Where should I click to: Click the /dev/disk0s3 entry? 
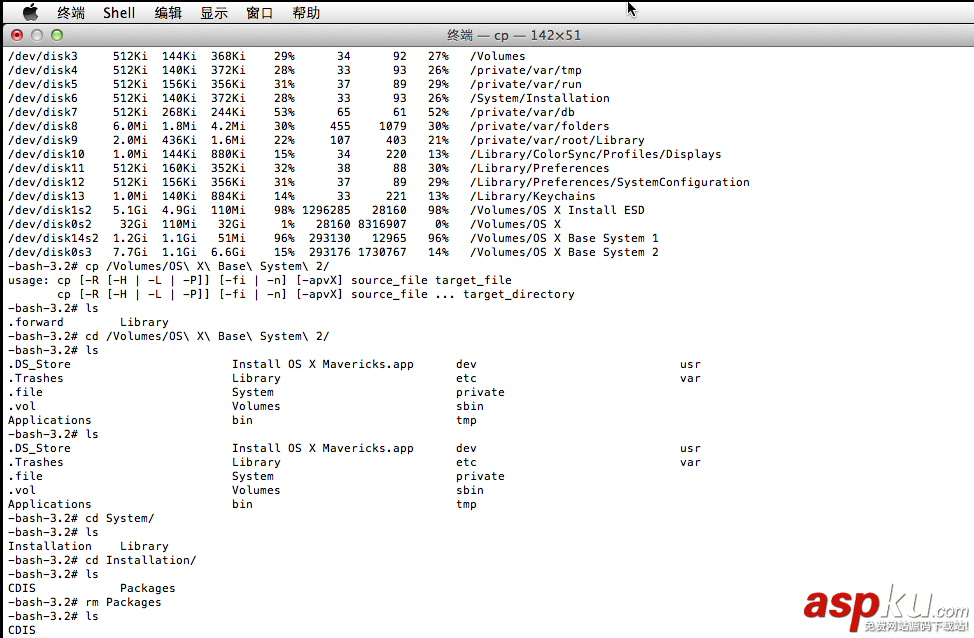tap(50, 252)
